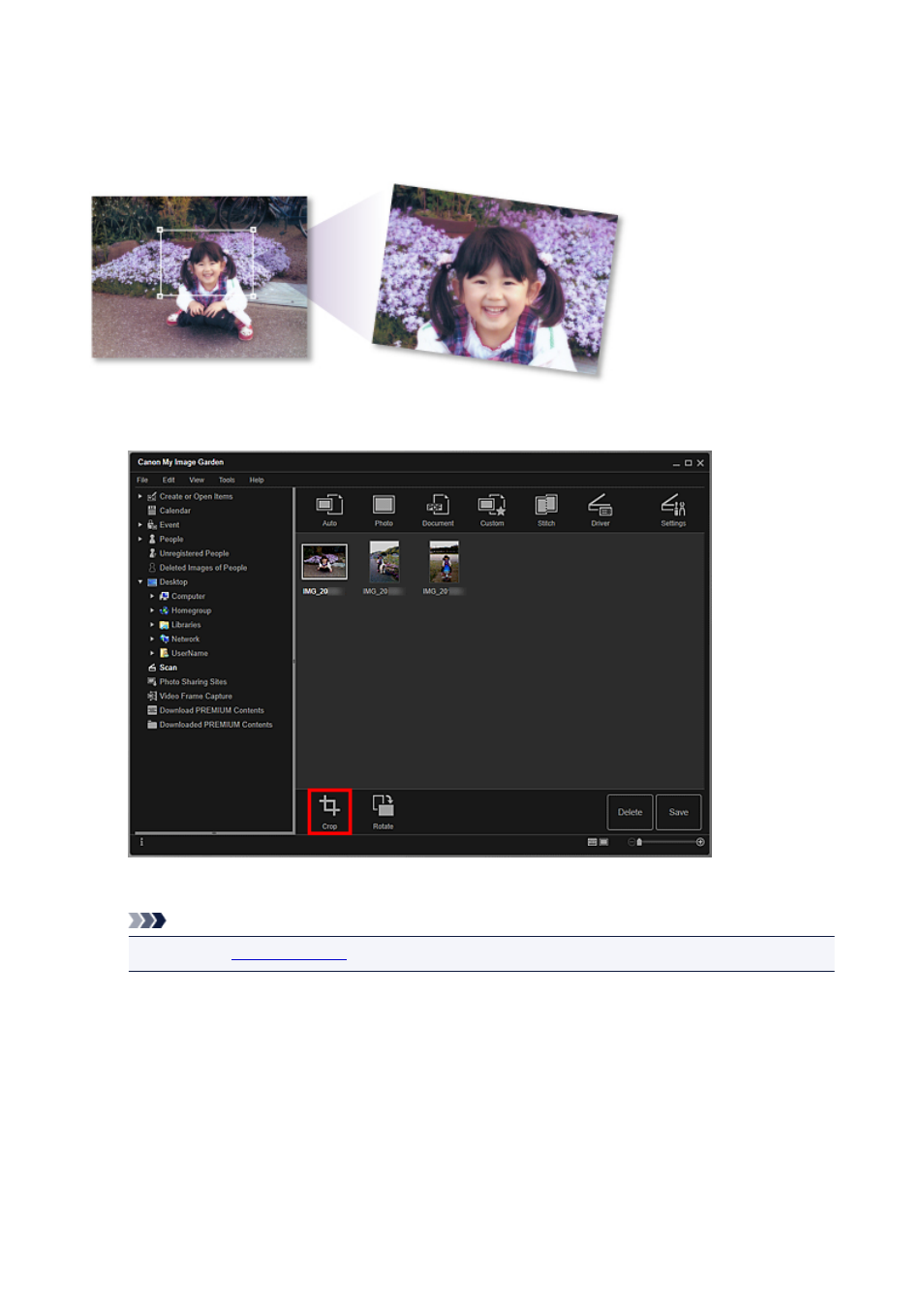This screenshot has width=924, height=1308.
Task: Click the Save button
Action: tap(678, 812)
